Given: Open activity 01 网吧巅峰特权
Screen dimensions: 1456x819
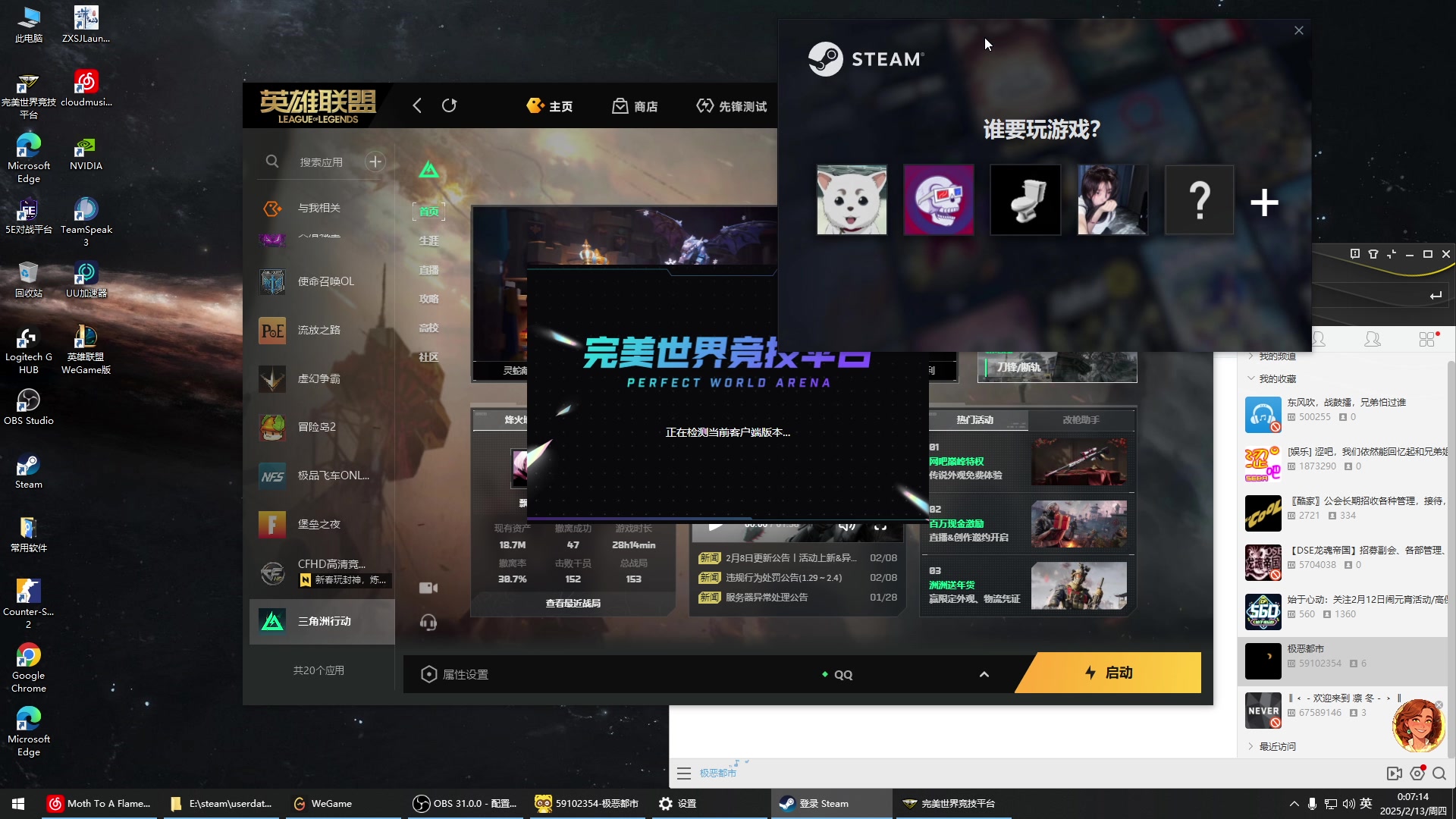Looking at the screenshot, I should click(1028, 461).
